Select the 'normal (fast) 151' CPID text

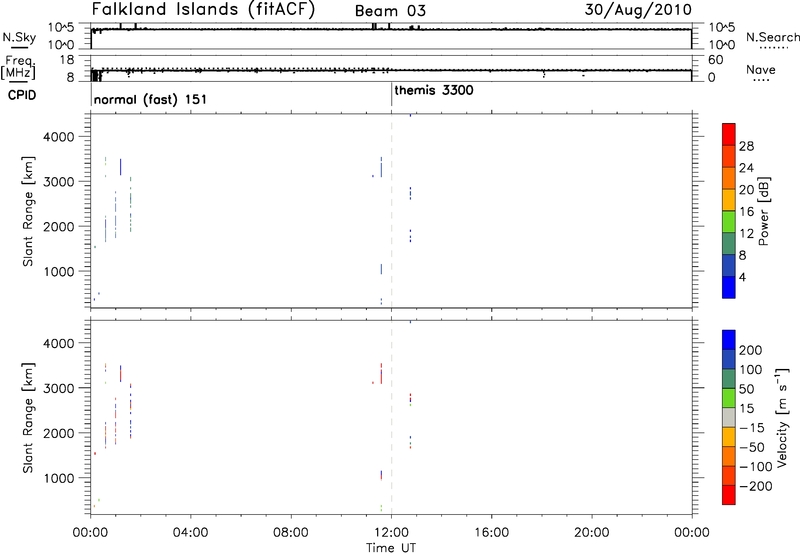[x=151, y=99]
